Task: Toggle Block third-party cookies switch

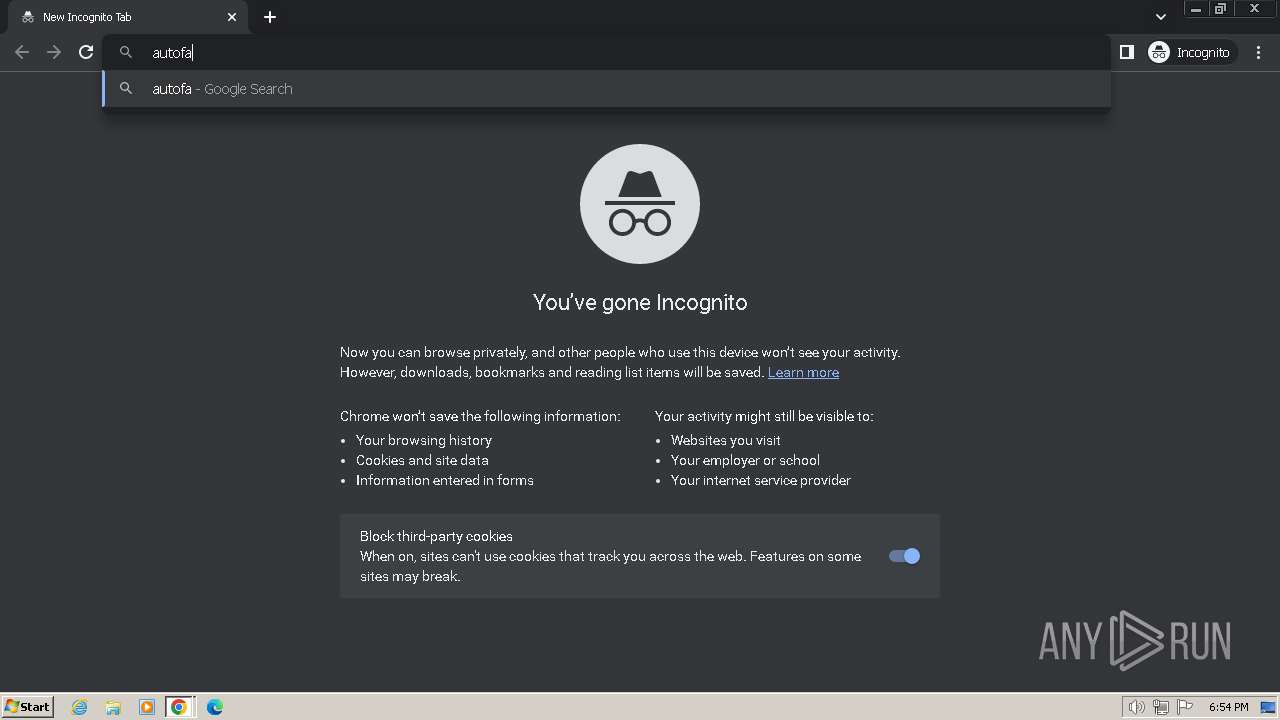Action: point(904,556)
